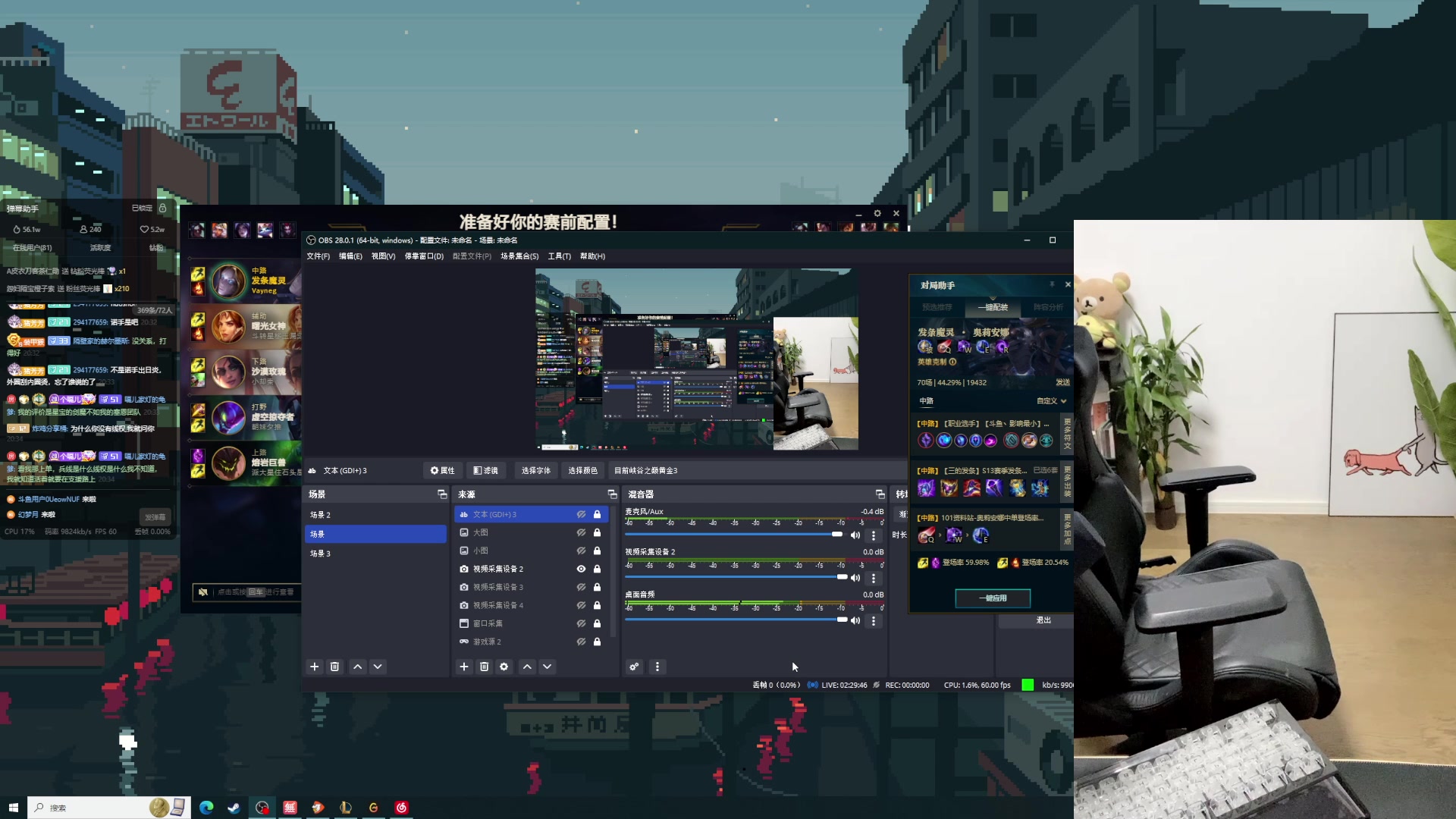The height and width of the screenshot is (819, 1456).
Task: Delete selected scene with the trash icon
Action: pyautogui.click(x=334, y=667)
